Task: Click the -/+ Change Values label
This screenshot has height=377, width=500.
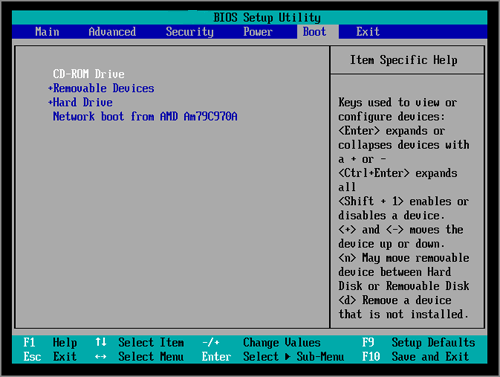Action: 261,343
